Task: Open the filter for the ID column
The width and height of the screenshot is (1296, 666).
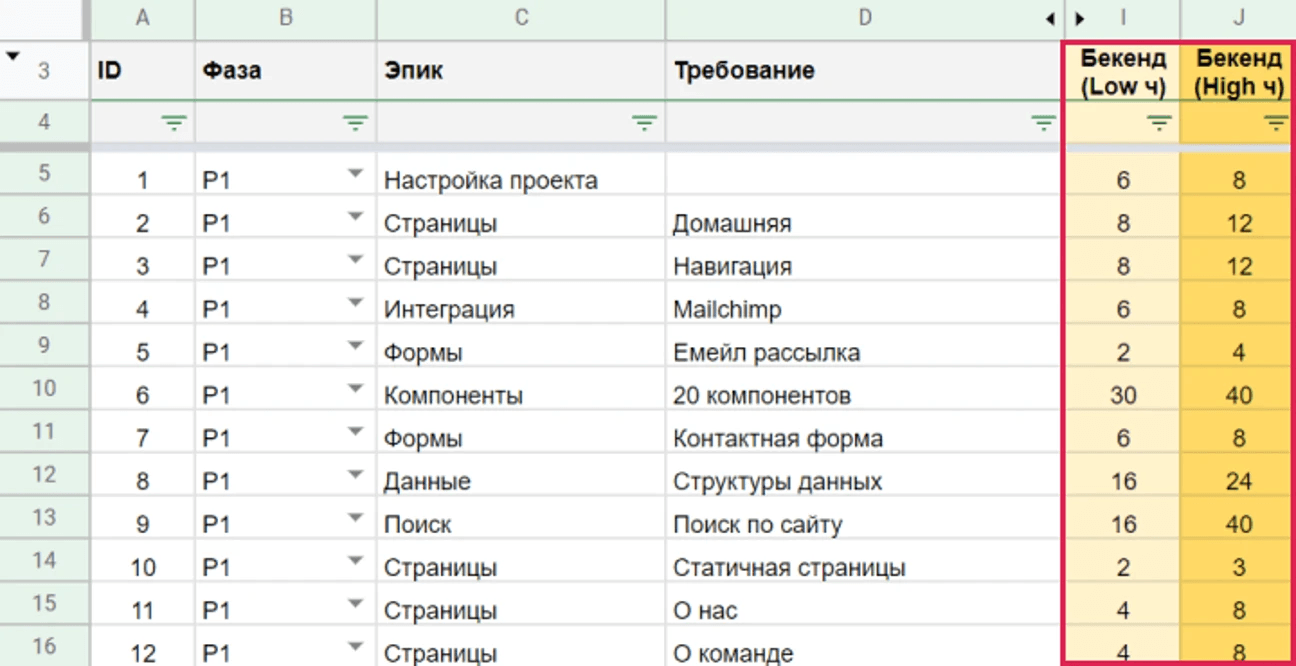Action: pos(174,124)
